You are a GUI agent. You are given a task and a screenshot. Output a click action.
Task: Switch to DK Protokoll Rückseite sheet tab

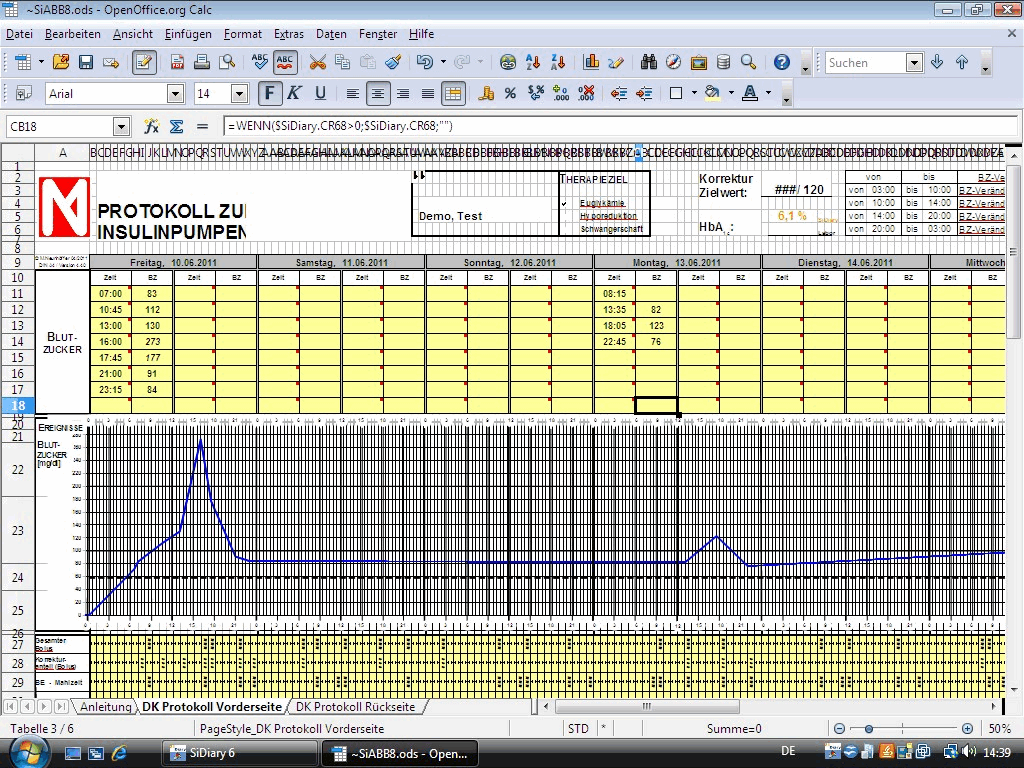click(355, 707)
